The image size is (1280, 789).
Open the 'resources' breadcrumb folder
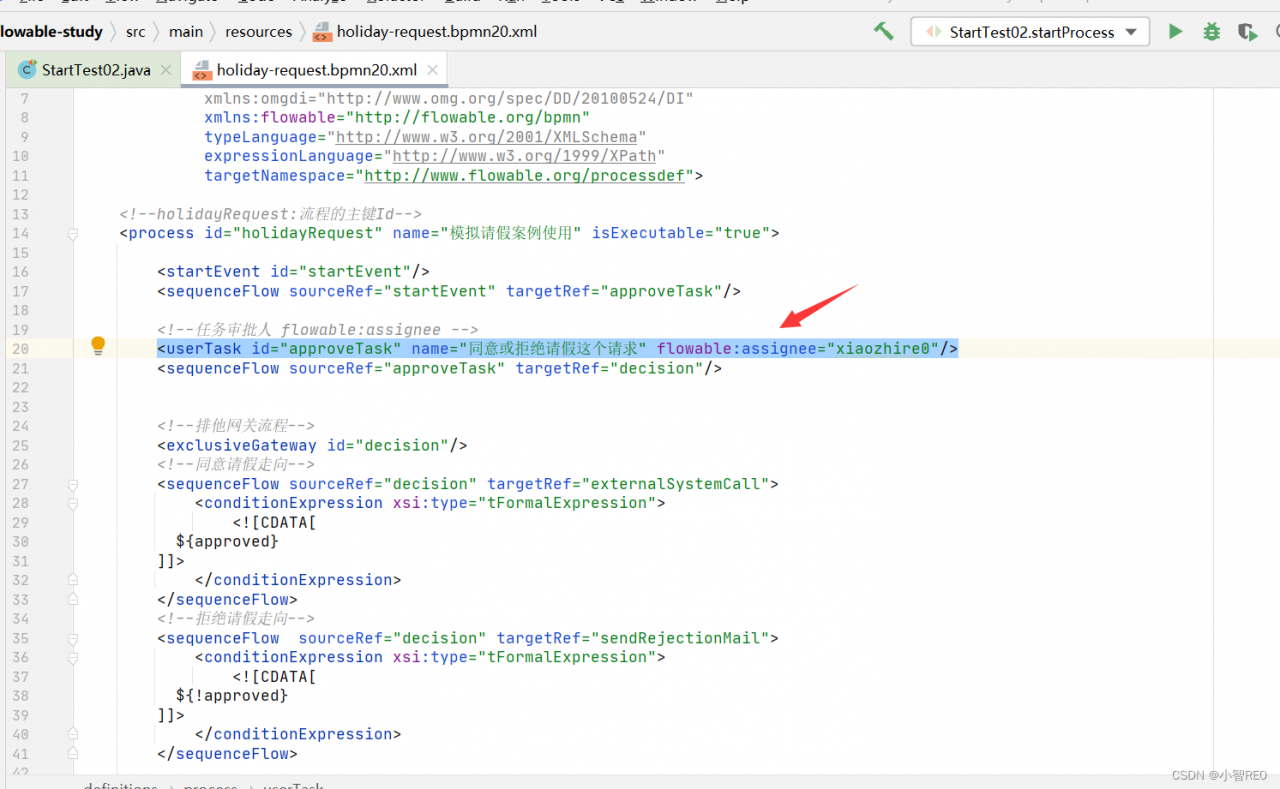click(x=259, y=32)
